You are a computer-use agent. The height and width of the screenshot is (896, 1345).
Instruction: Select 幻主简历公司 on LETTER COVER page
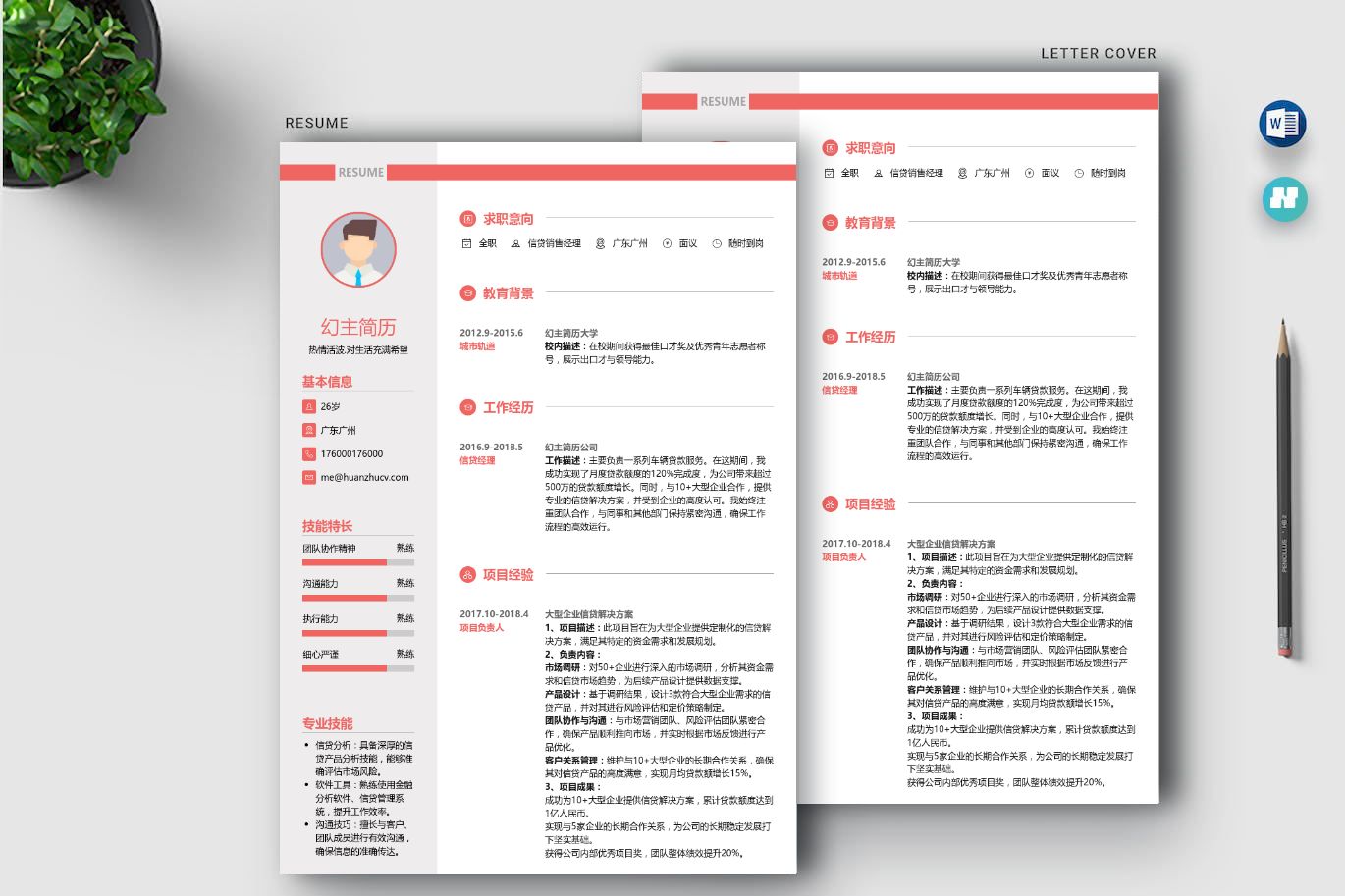click(934, 376)
